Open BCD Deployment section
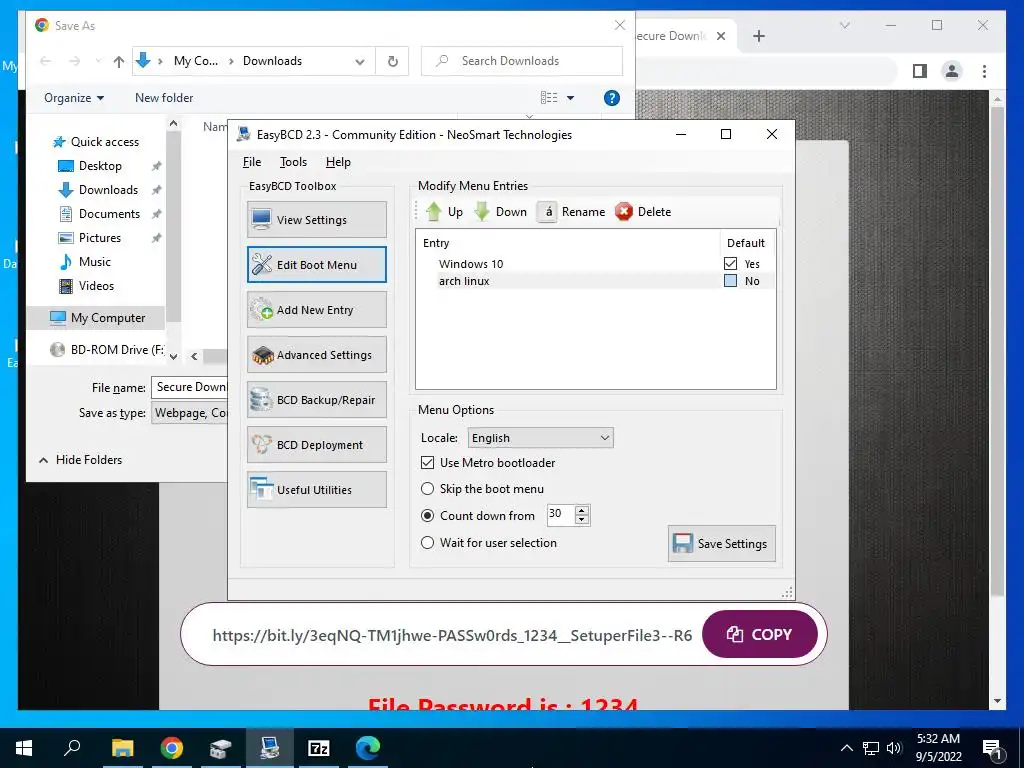Image resolution: width=1024 pixels, height=768 pixels. point(317,445)
